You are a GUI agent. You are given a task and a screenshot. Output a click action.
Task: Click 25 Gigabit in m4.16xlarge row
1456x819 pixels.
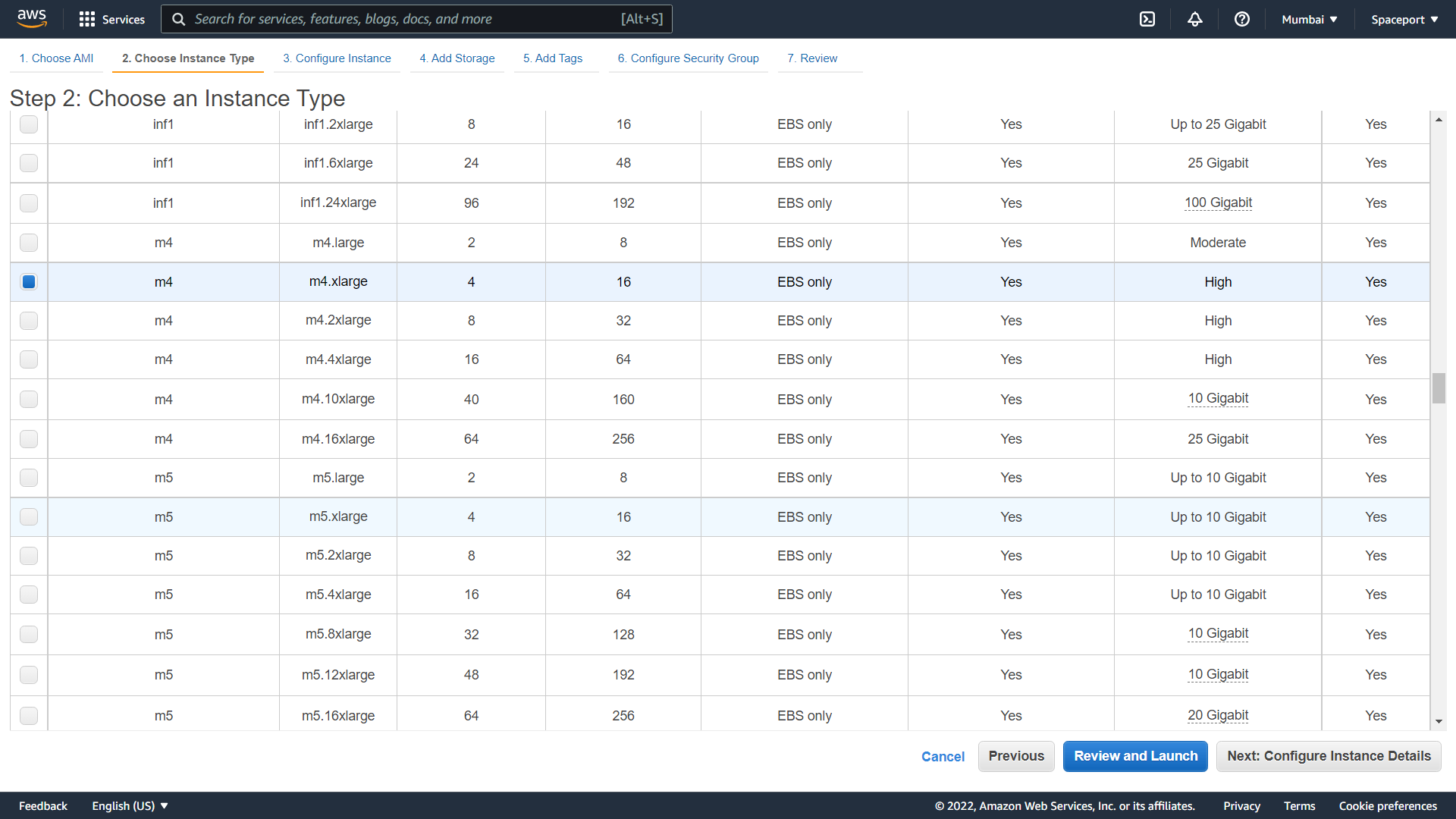click(x=1218, y=439)
